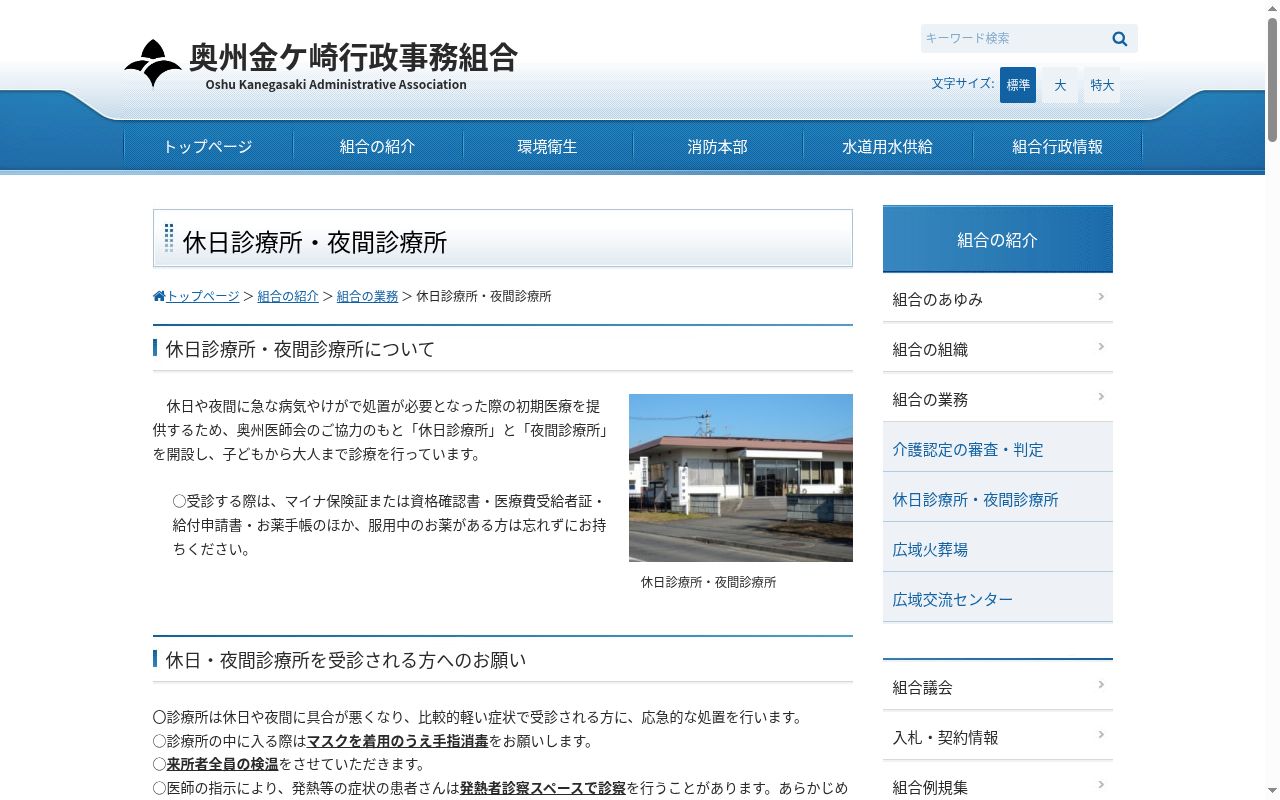The image size is (1280, 800).
Task: Open 環境衛生 navigation menu item
Action: 548,147
